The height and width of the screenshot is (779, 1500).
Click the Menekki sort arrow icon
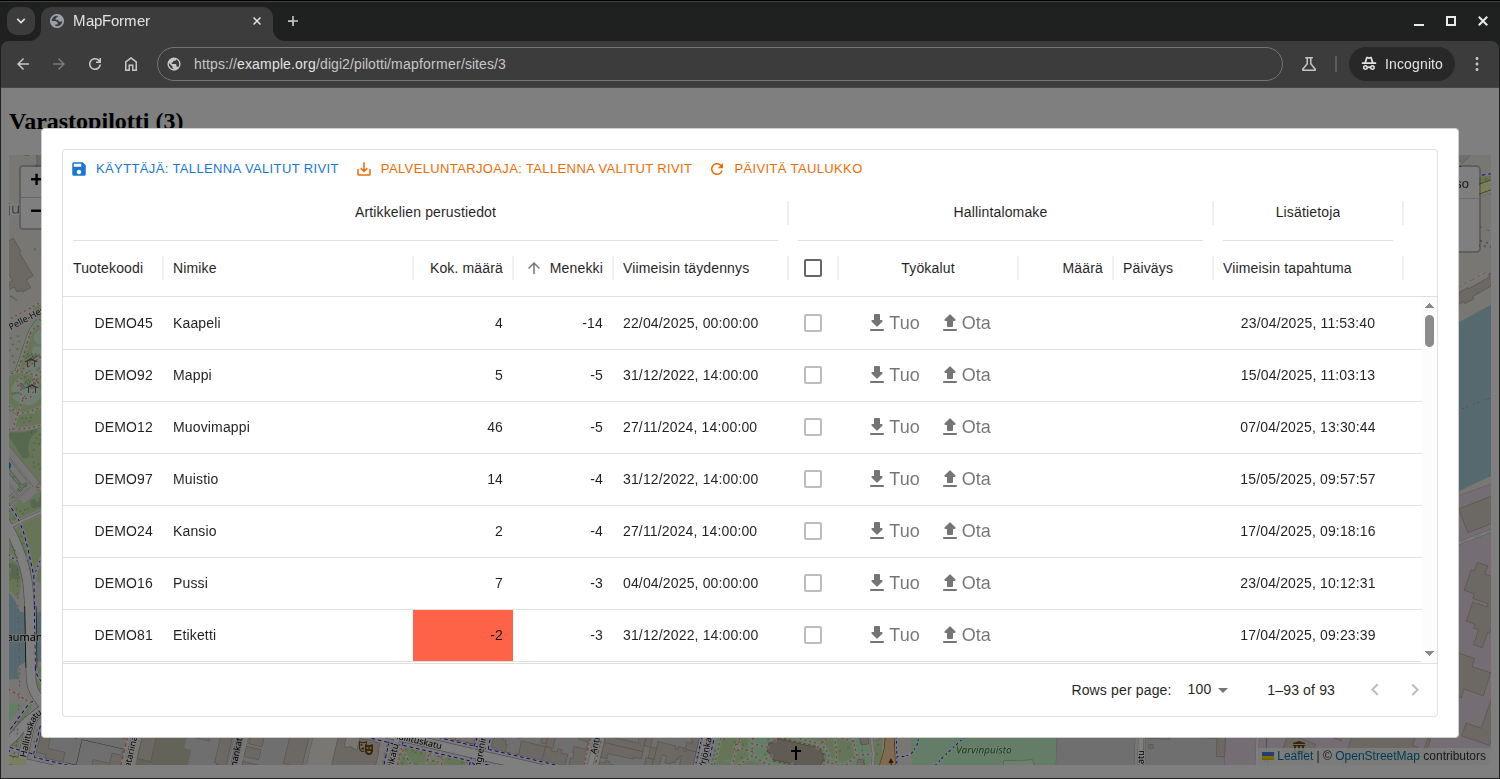tap(534, 268)
